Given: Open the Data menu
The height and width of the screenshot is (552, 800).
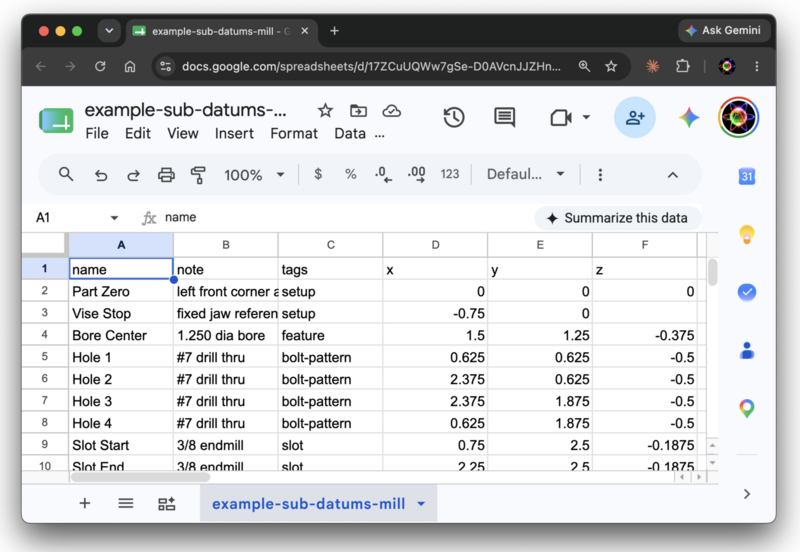Looking at the screenshot, I should (x=350, y=134).
